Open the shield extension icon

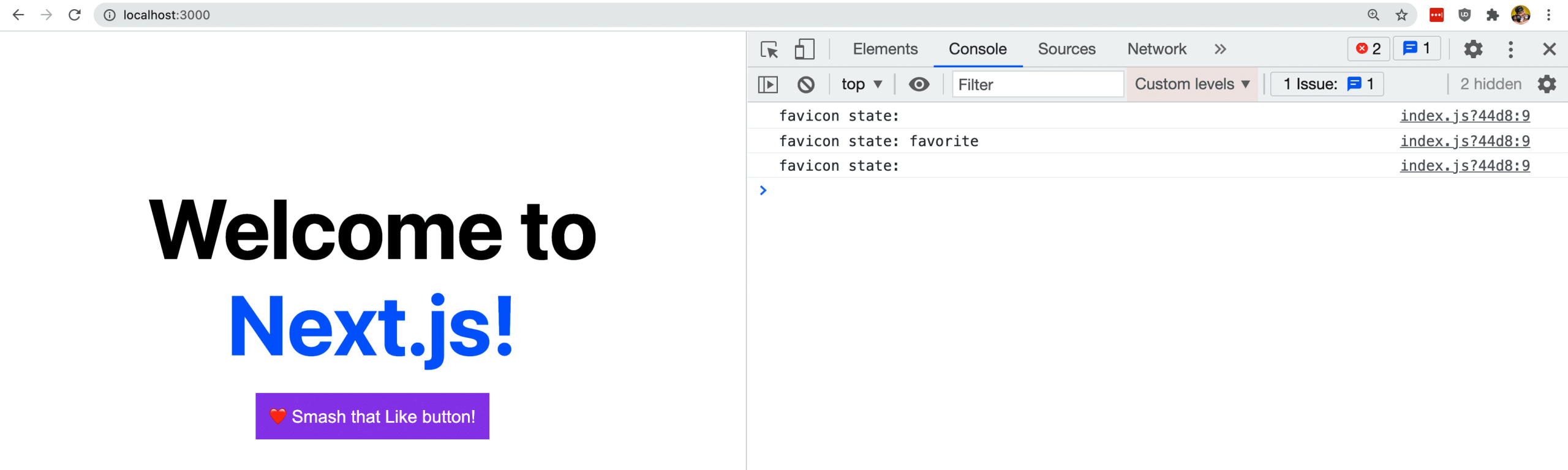[1464, 15]
